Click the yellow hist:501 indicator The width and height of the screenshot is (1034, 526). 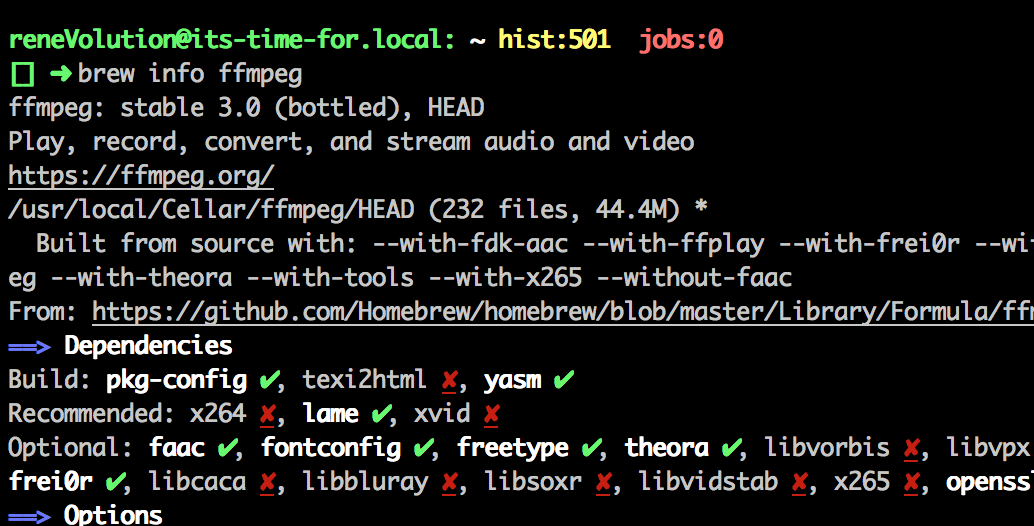pyautogui.click(x=554, y=40)
